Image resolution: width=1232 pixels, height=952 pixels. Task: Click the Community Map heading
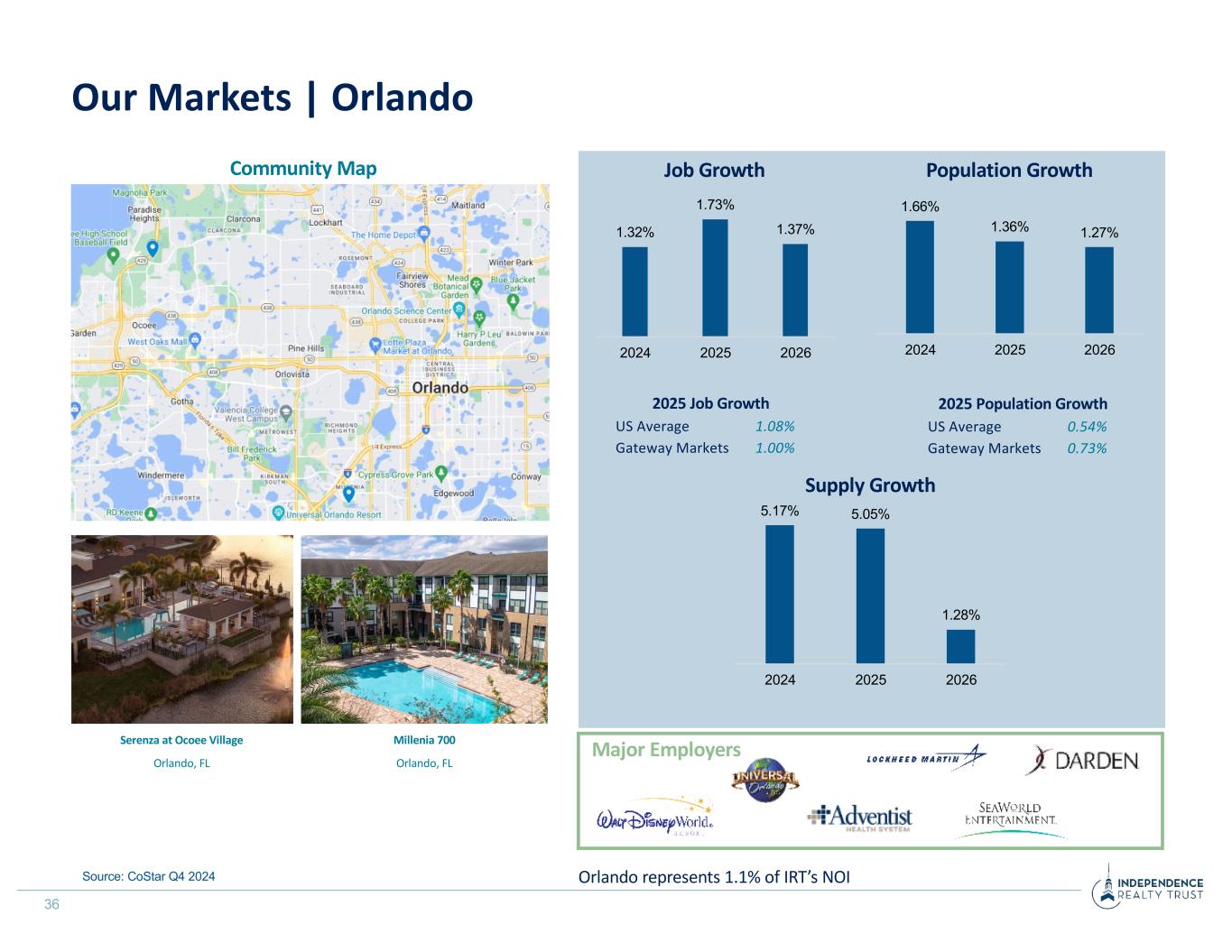click(x=303, y=169)
